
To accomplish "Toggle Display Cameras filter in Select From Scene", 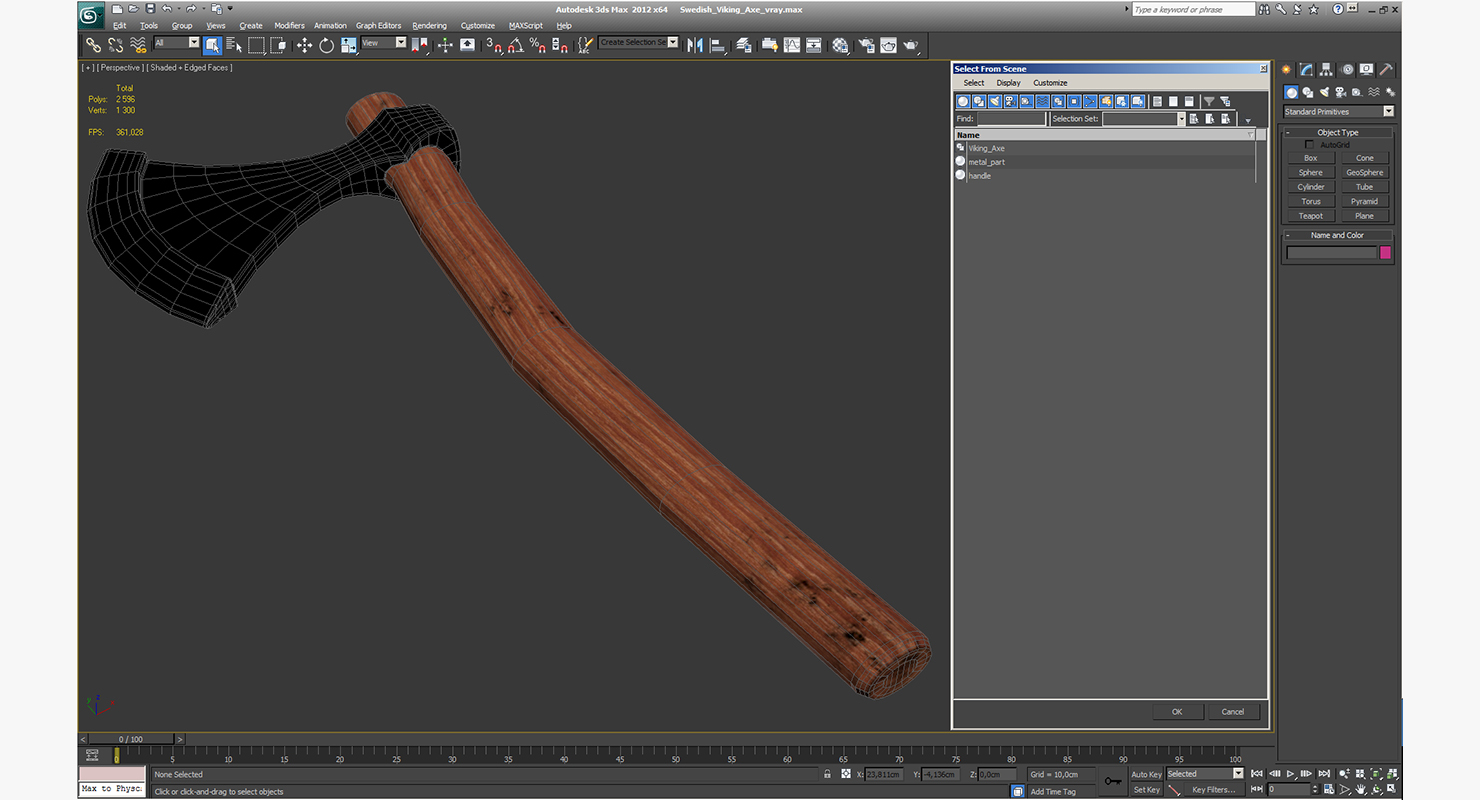I will (1010, 101).
